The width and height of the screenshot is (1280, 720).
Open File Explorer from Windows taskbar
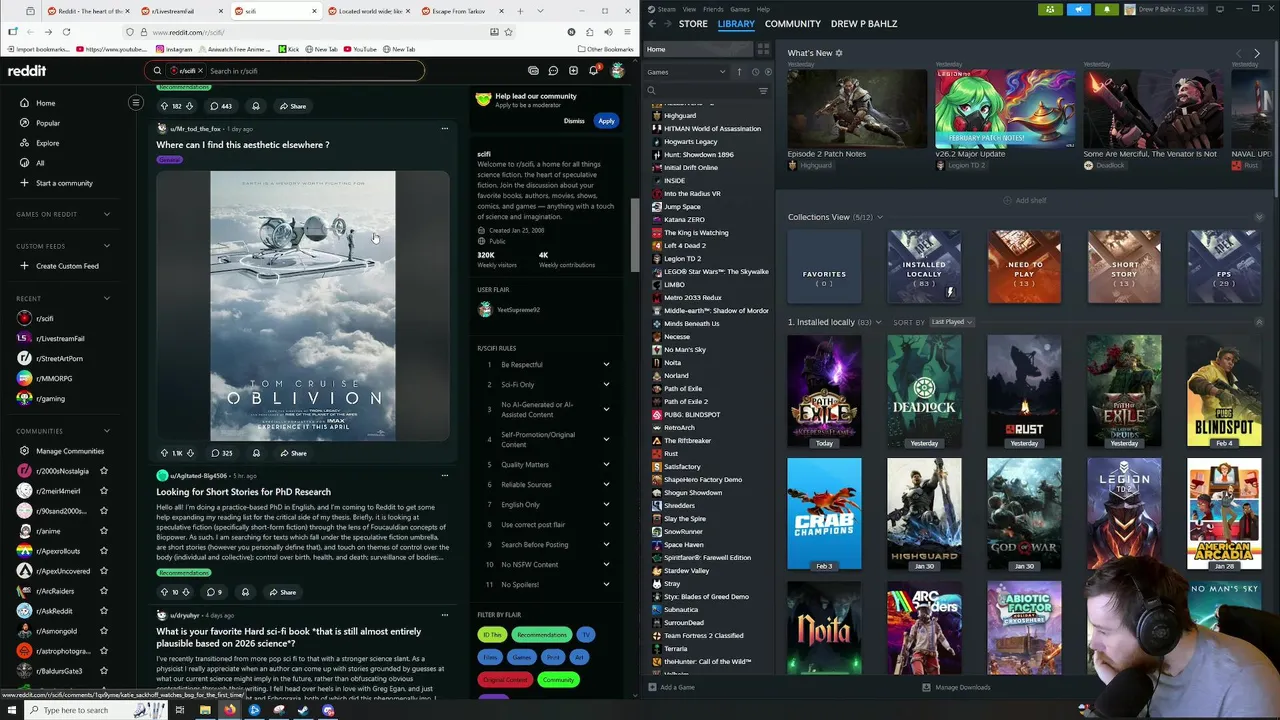(x=205, y=710)
